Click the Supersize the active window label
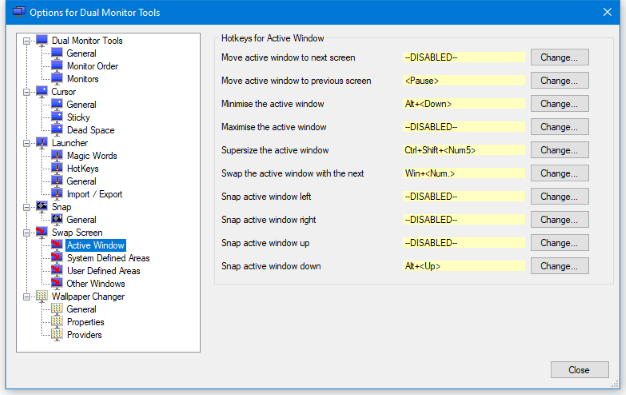626x395 pixels. pos(275,150)
